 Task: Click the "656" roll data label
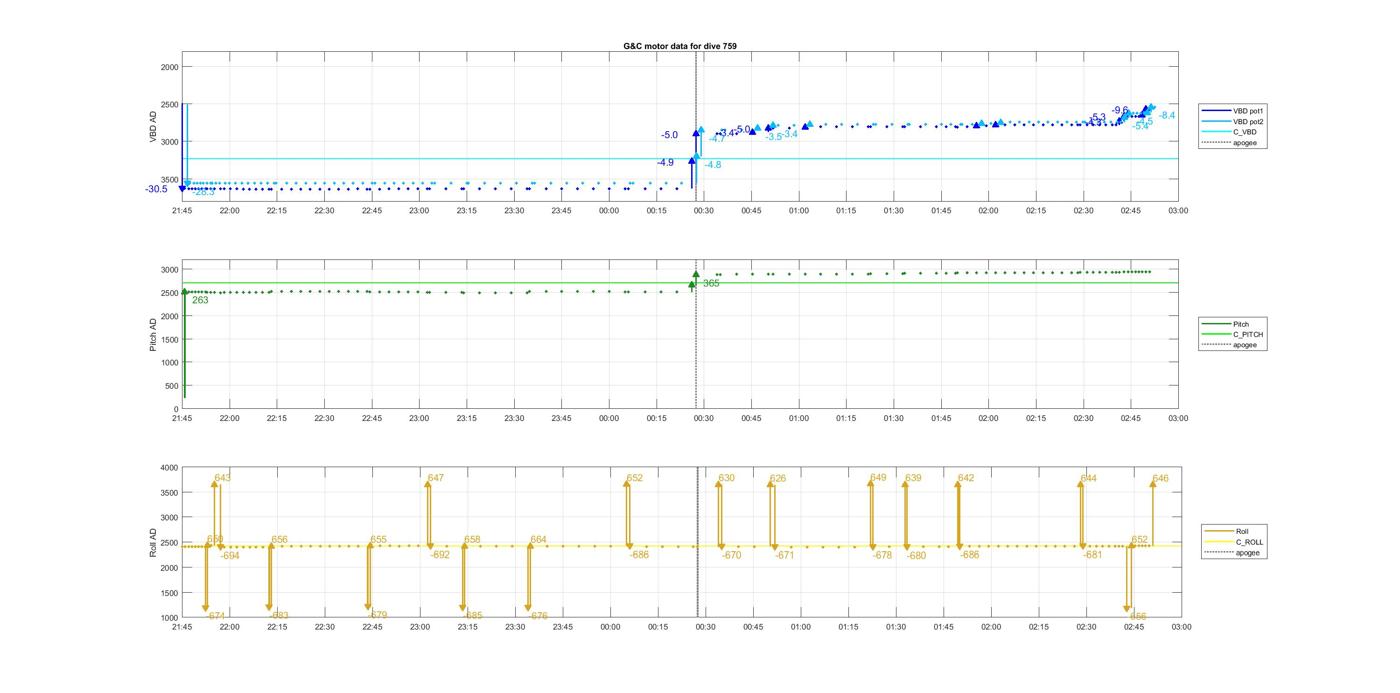[x=280, y=540]
